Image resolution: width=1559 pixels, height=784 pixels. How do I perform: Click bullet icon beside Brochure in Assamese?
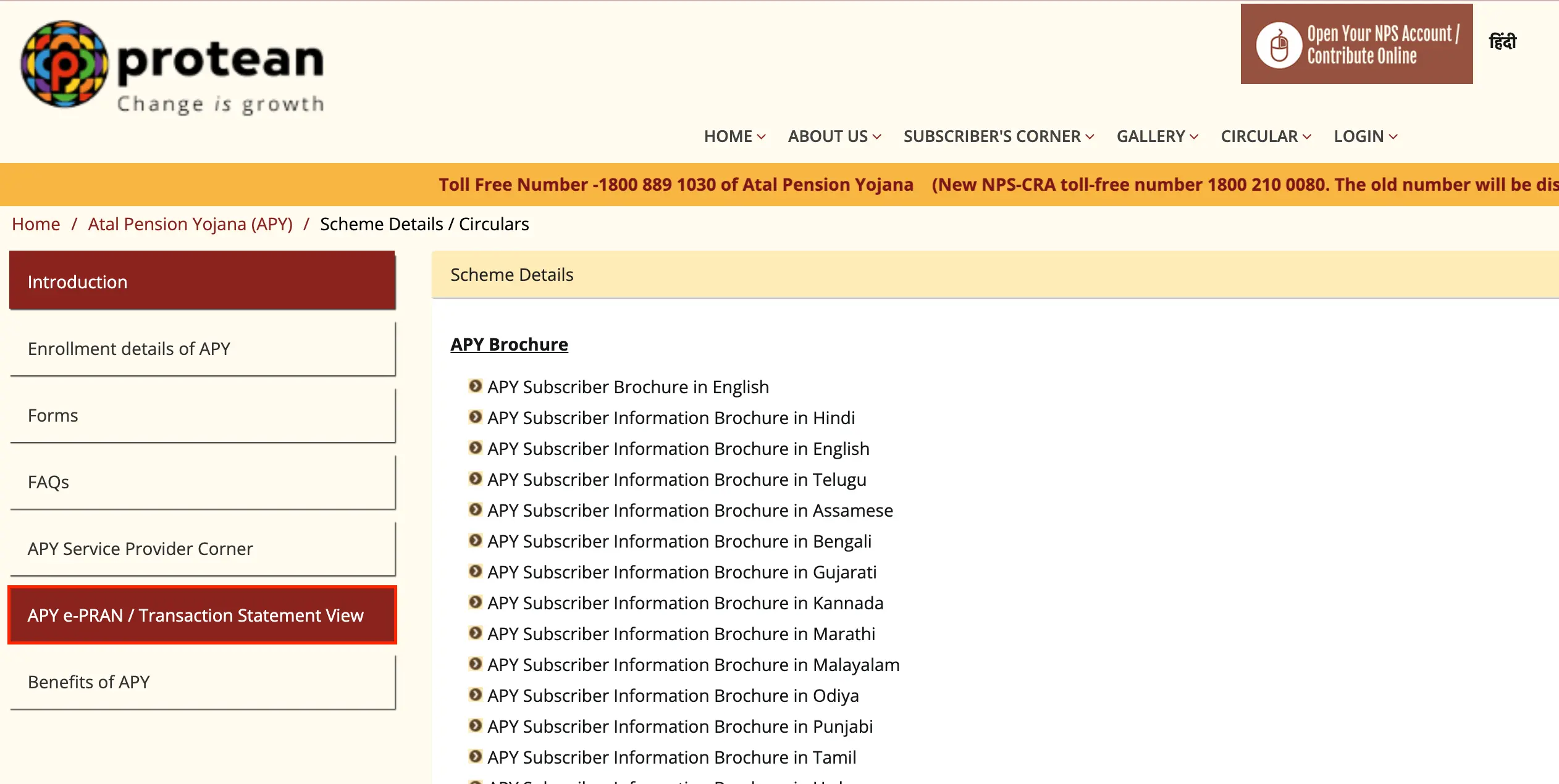click(475, 510)
